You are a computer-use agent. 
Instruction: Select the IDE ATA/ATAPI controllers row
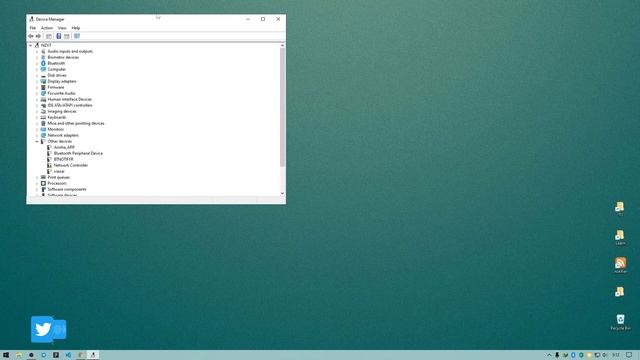70,105
